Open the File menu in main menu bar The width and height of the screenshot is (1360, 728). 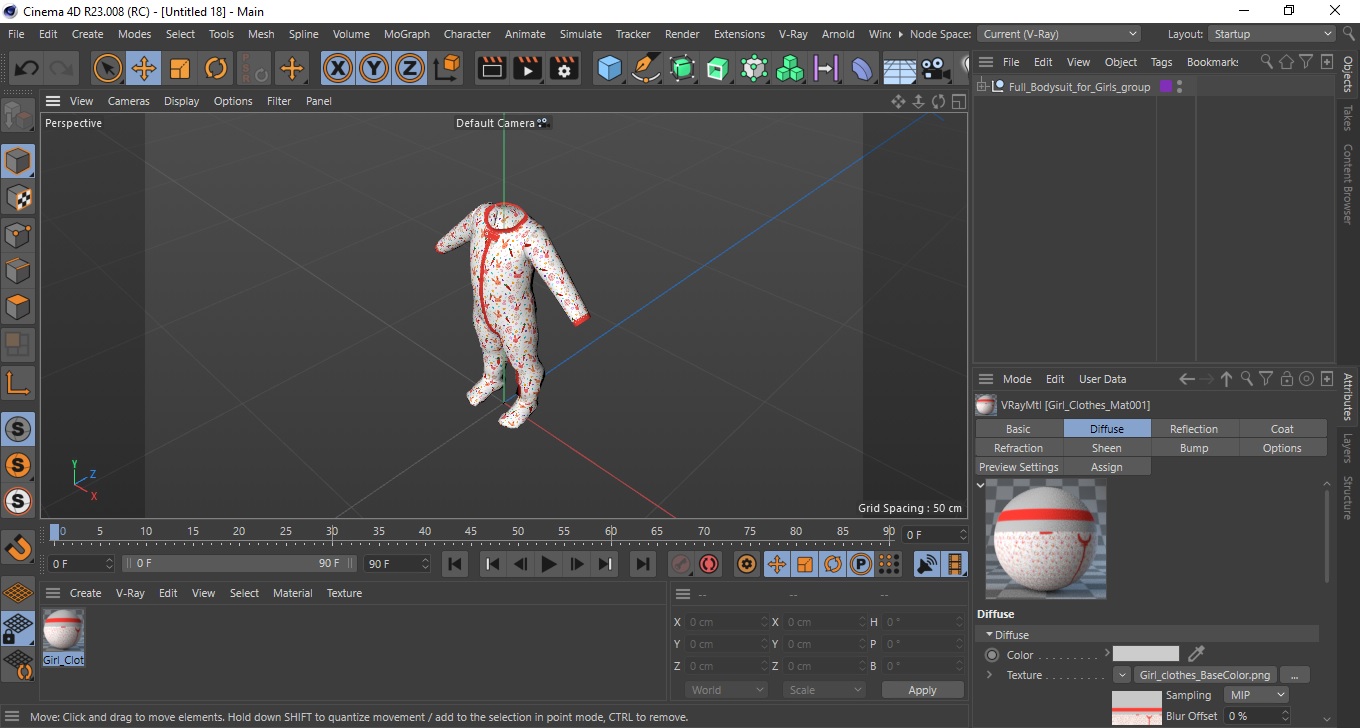(x=16, y=34)
